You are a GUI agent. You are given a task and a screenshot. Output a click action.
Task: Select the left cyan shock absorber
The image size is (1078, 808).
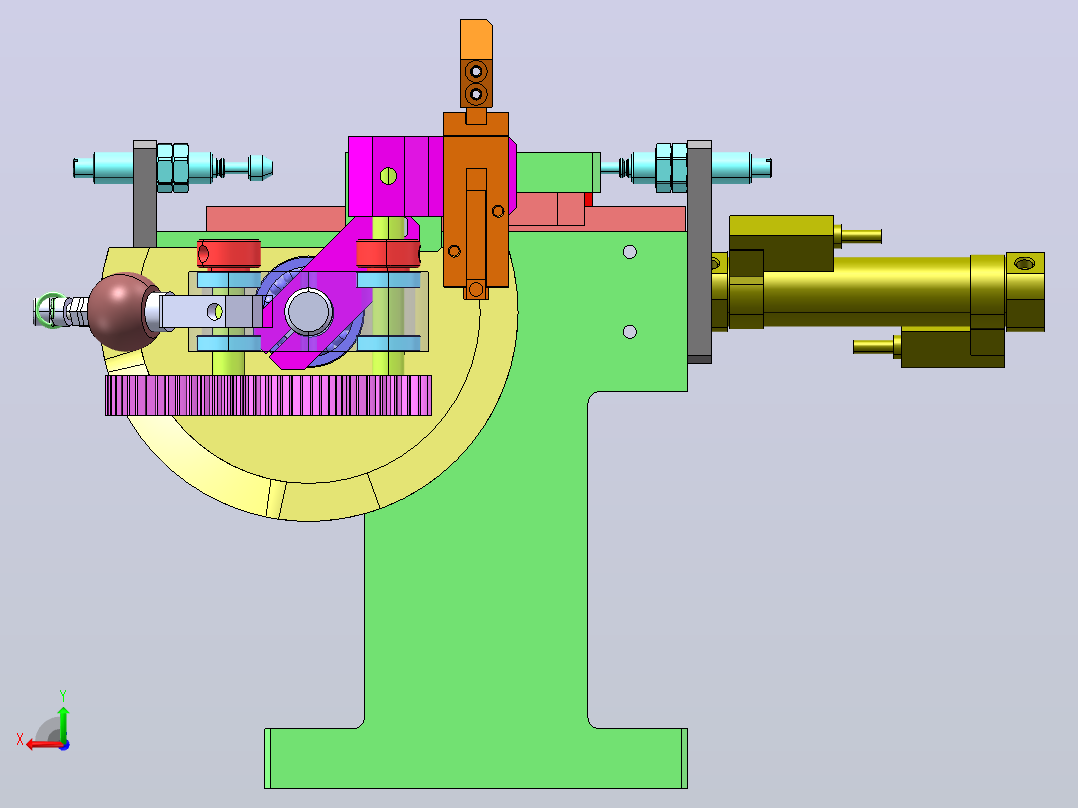pos(173,167)
